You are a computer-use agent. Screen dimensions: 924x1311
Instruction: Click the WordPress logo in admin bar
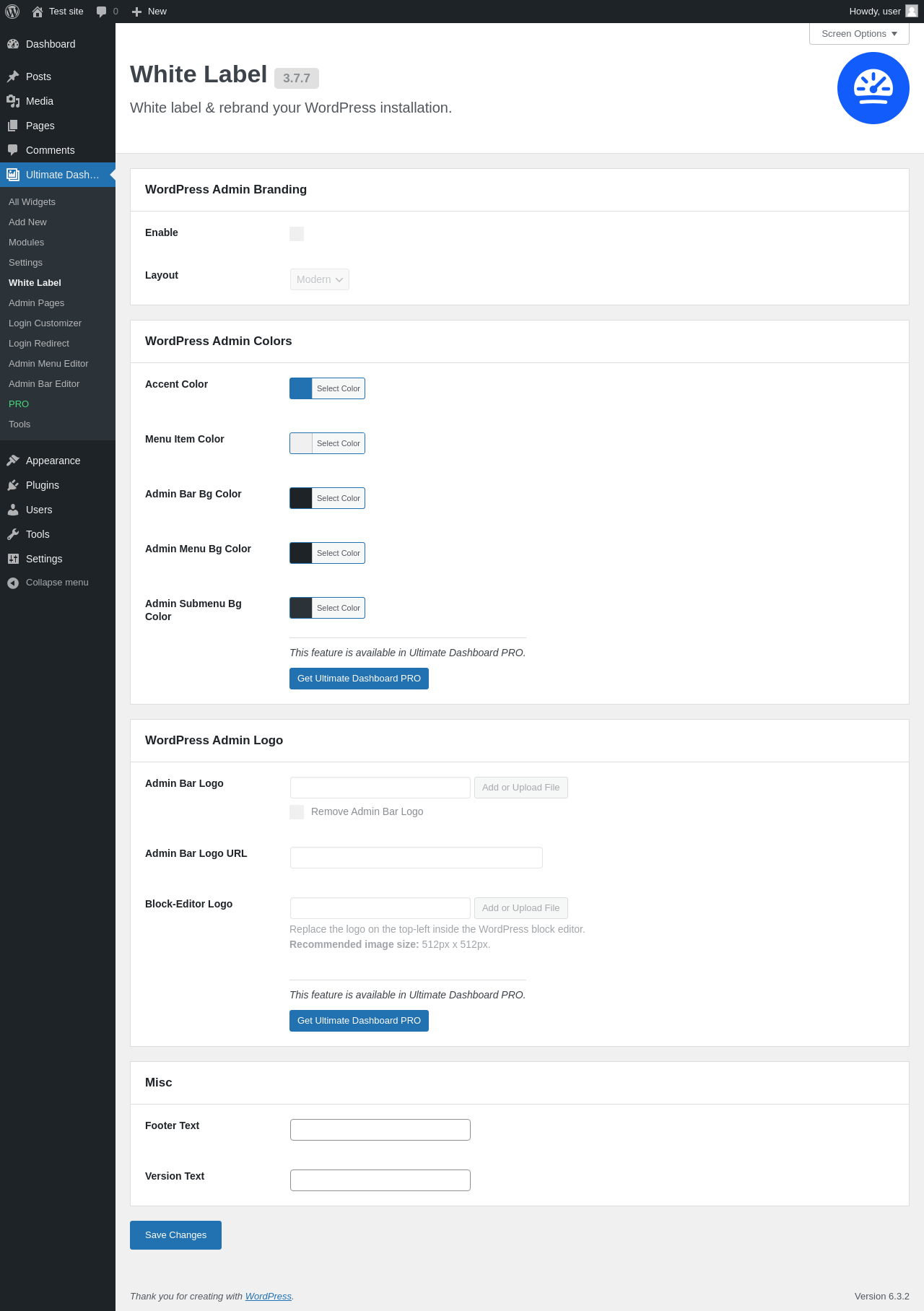pyautogui.click(x=12, y=12)
